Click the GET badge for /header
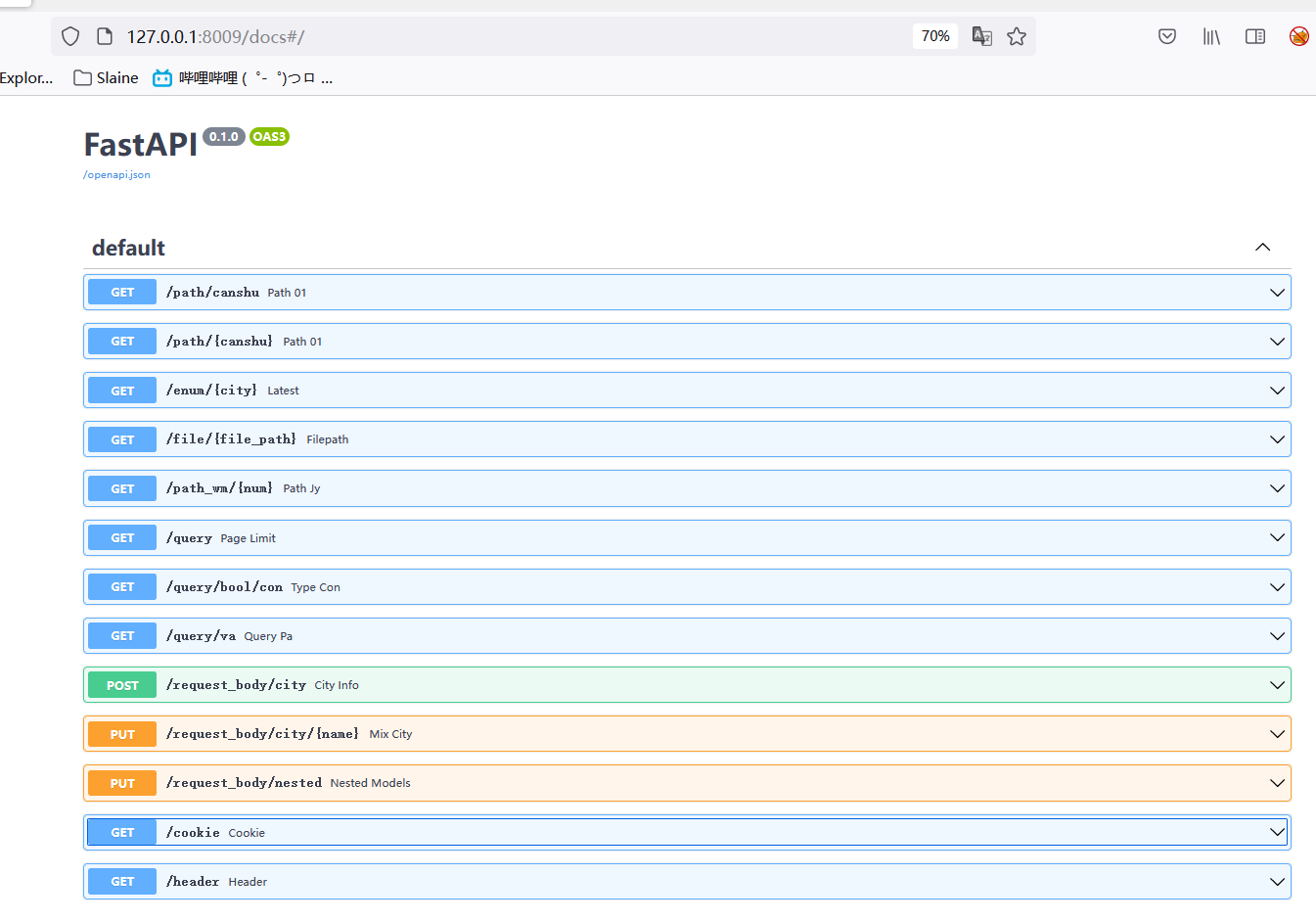This screenshot has width=1316, height=922. 122,882
